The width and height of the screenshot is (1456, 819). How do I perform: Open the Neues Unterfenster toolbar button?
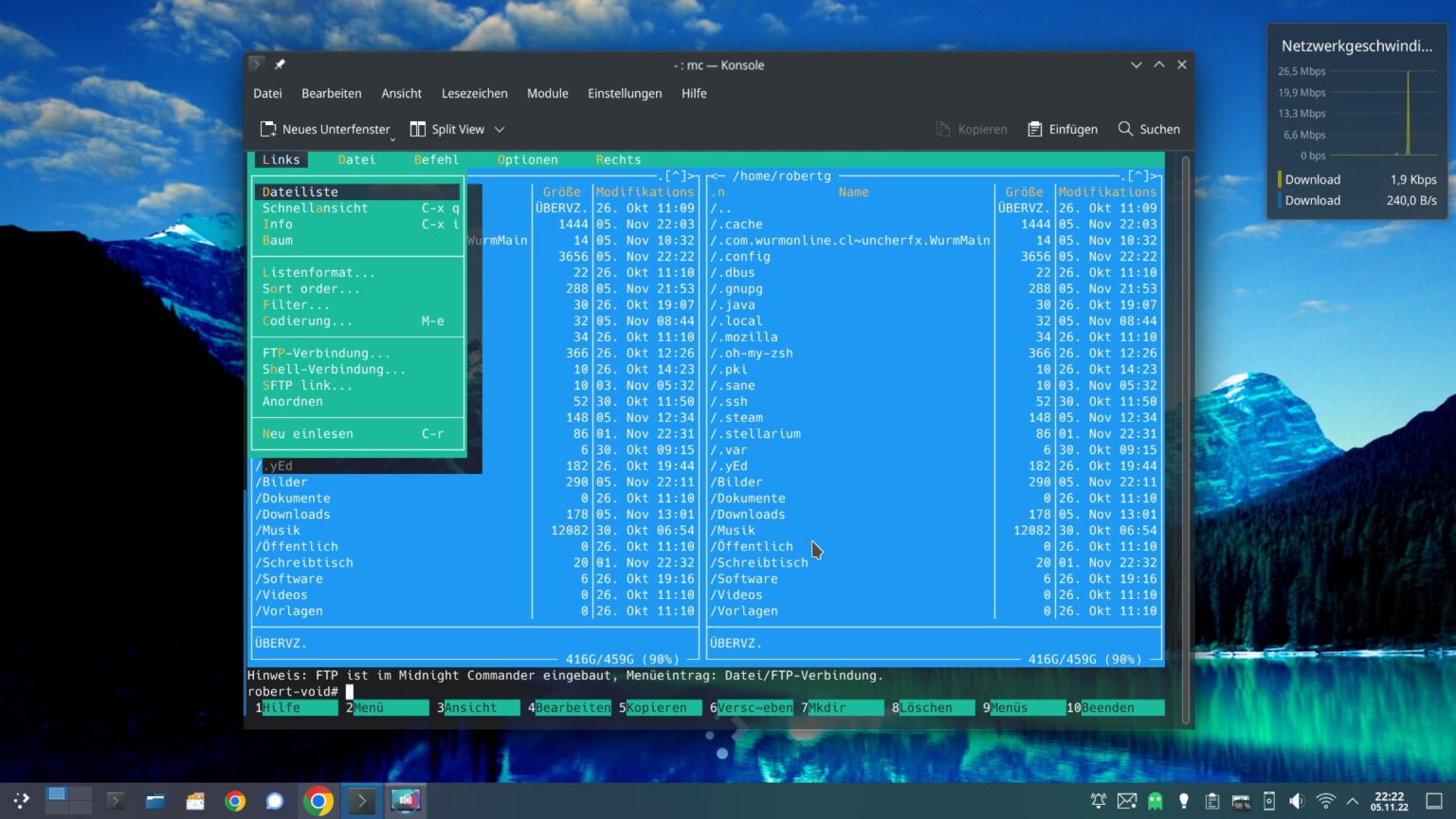(325, 129)
